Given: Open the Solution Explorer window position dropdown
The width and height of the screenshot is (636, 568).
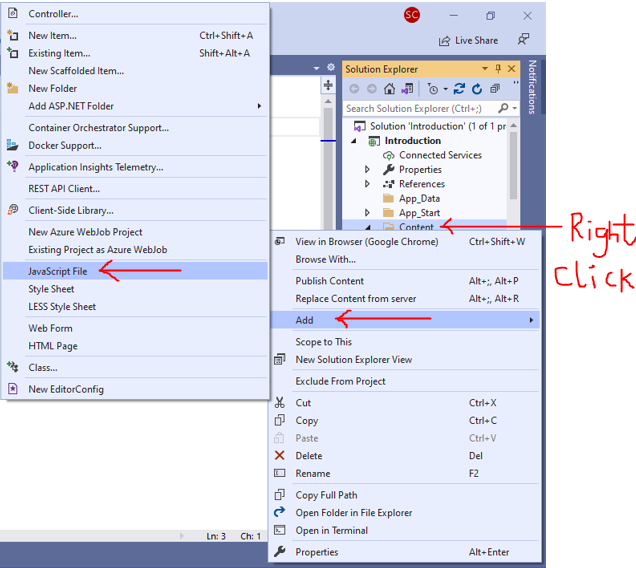Looking at the screenshot, I should pyautogui.click(x=485, y=69).
